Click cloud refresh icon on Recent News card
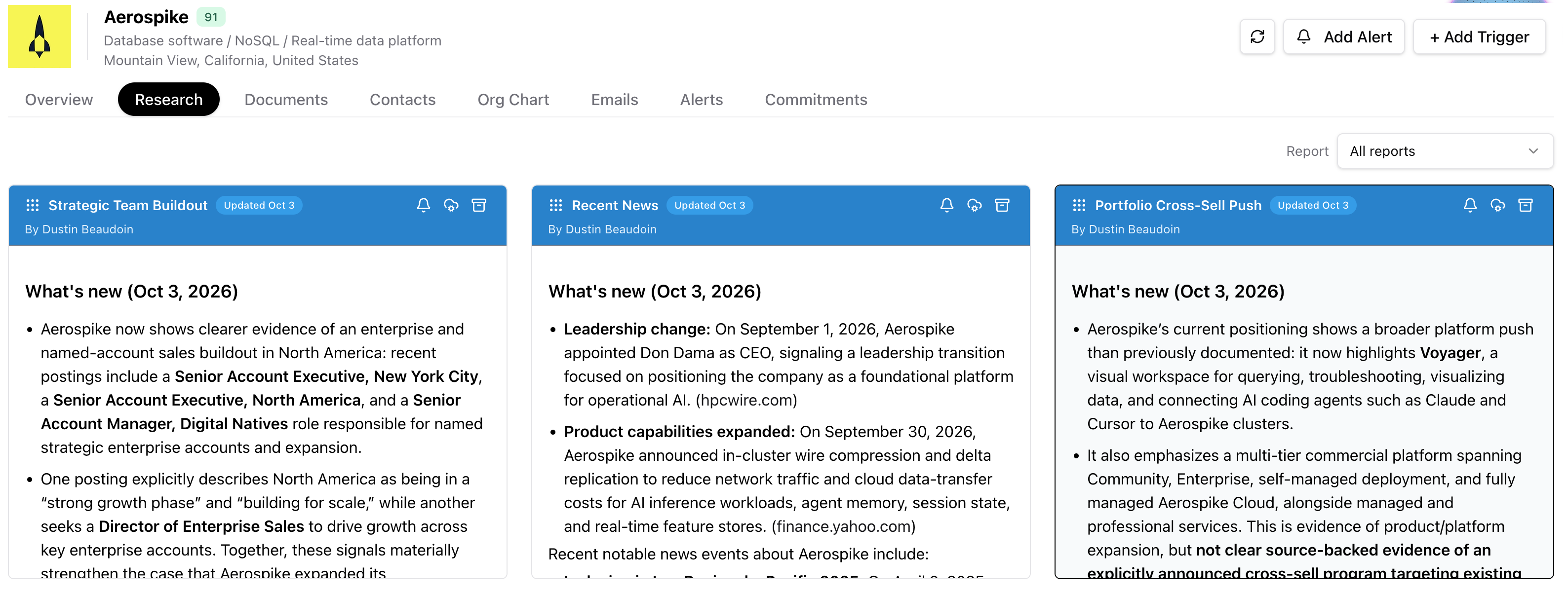 click(975, 205)
